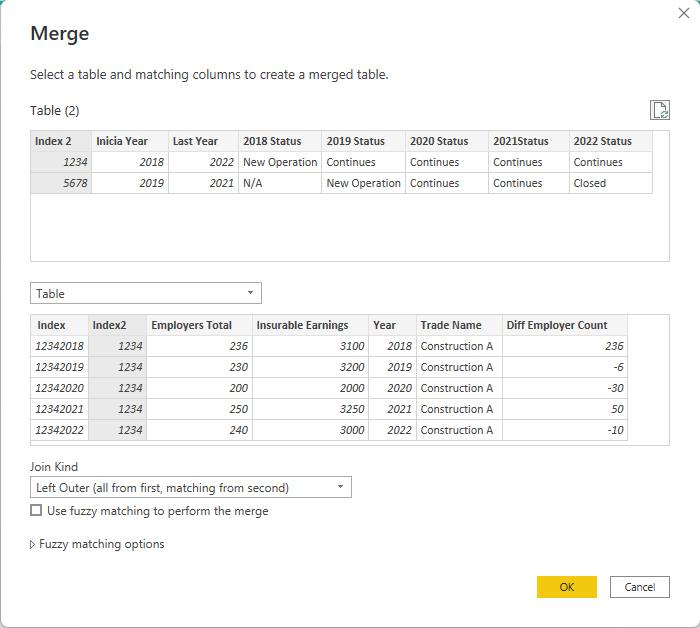This screenshot has height=628, width=700.
Task: Click Employers Total value 236
Action: pos(200,346)
